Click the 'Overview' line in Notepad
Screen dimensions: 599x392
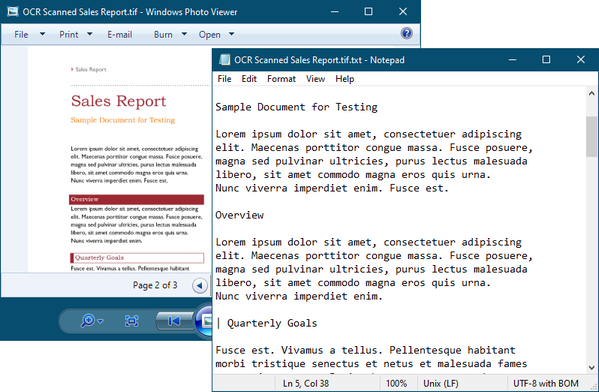coord(240,215)
